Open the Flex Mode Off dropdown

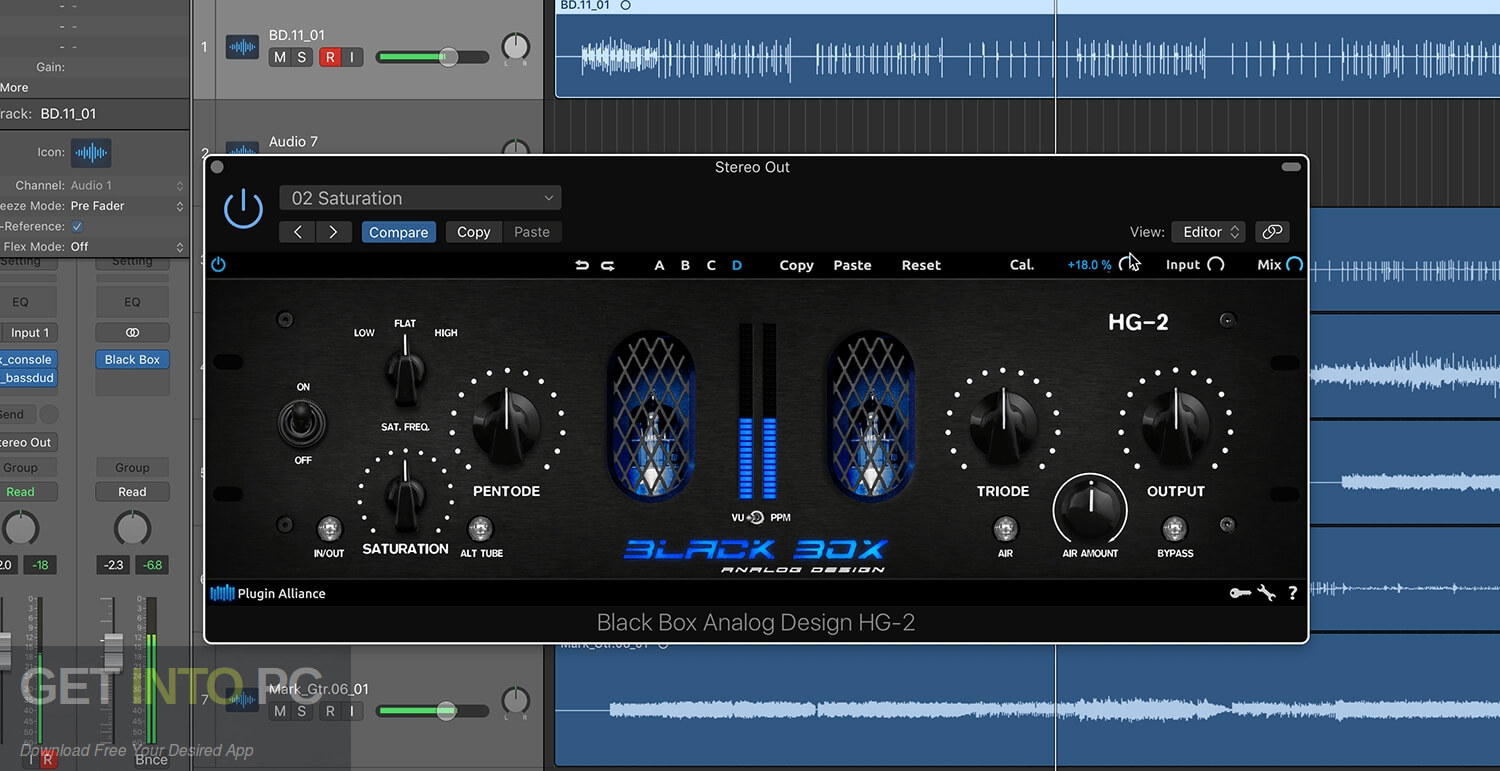click(x=127, y=246)
